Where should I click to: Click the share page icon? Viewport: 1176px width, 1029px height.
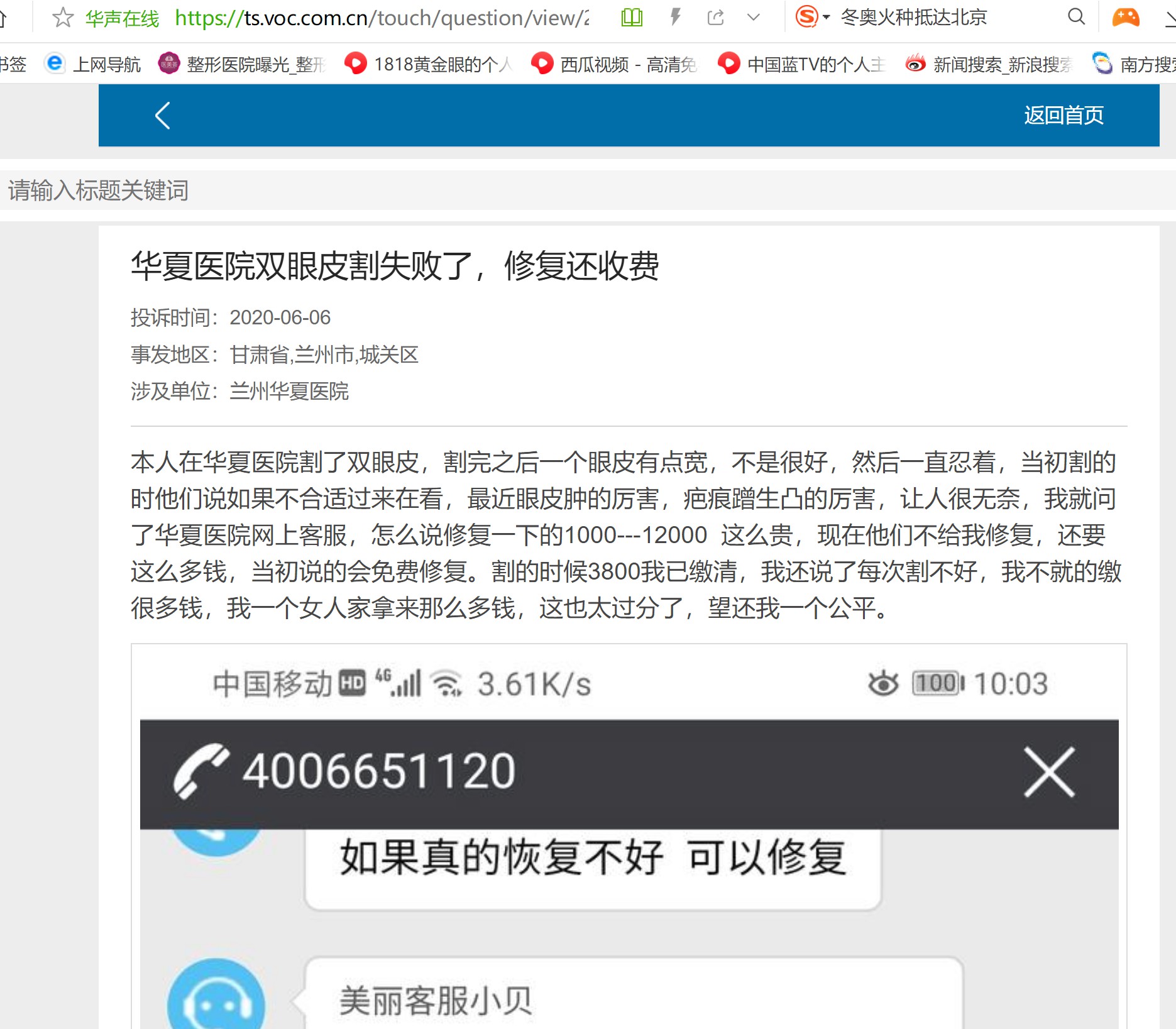pyautogui.click(x=715, y=18)
